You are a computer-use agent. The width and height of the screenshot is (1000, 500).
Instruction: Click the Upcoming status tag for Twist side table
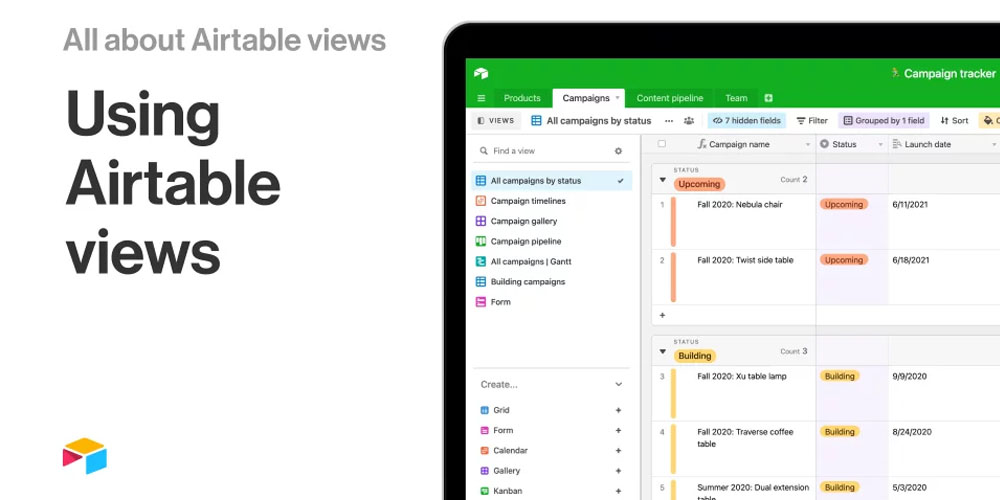tap(844, 260)
